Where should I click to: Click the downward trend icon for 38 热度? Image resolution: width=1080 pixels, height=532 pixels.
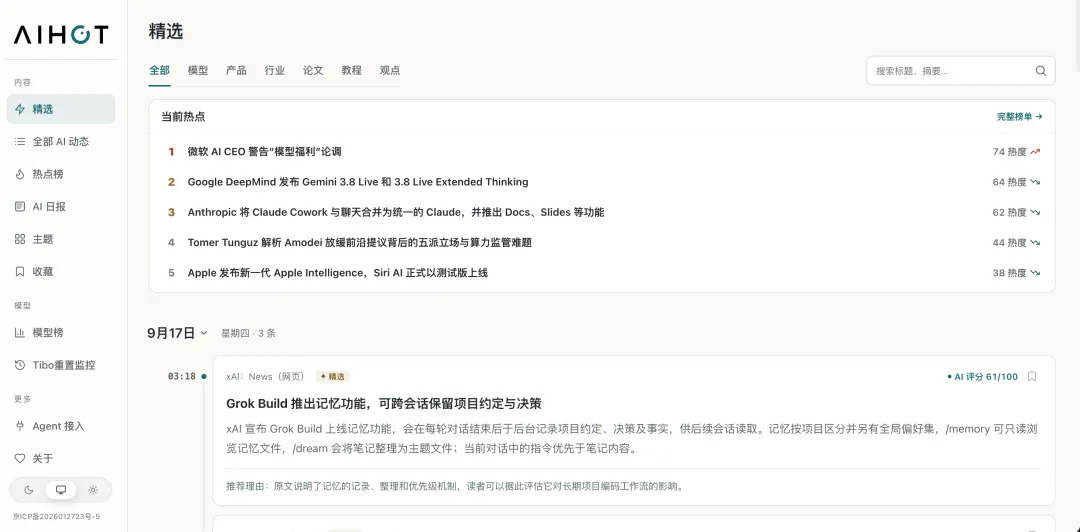[1035, 273]
